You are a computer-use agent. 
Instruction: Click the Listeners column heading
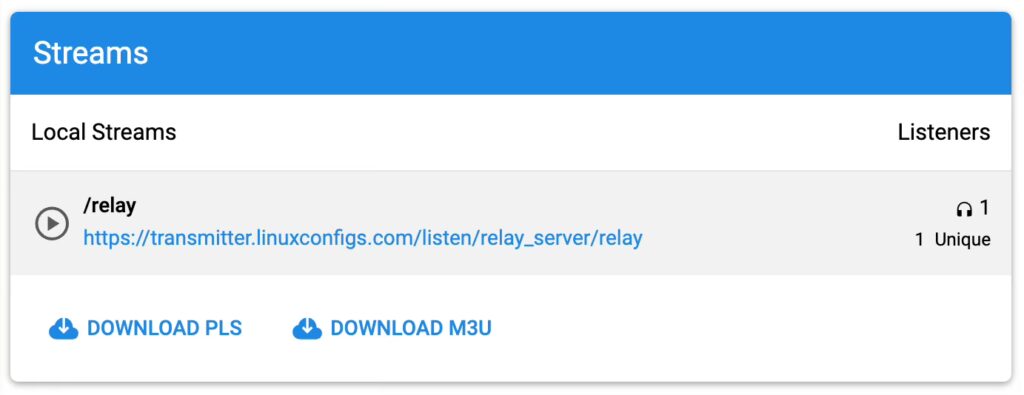click(x=944, y=133)
